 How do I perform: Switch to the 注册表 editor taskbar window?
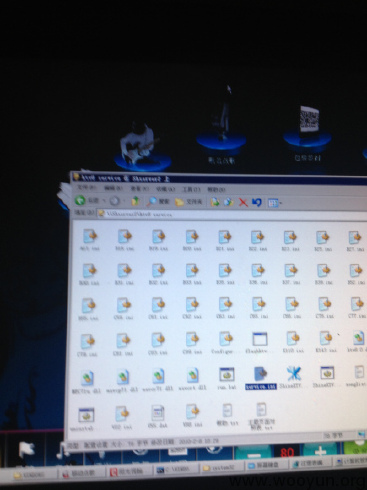[311, 463]
